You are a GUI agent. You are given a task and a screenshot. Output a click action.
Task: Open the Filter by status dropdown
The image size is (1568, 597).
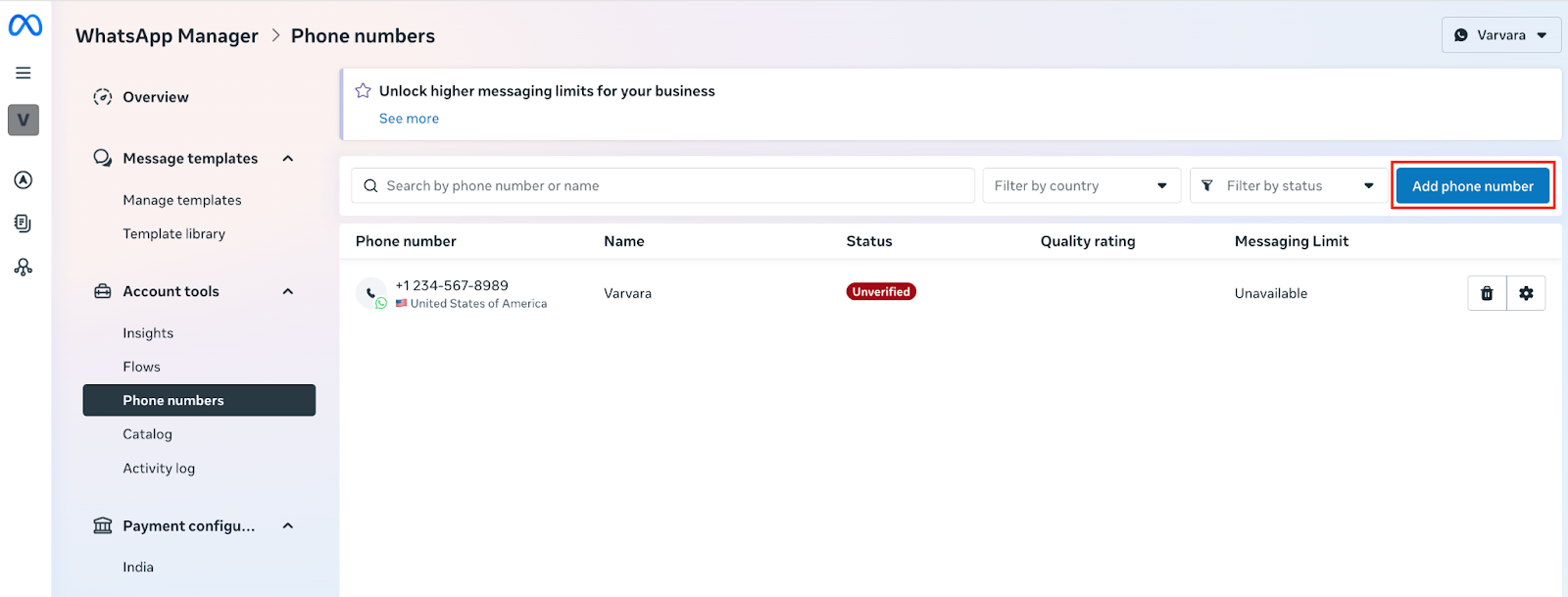coord(1289,185)
